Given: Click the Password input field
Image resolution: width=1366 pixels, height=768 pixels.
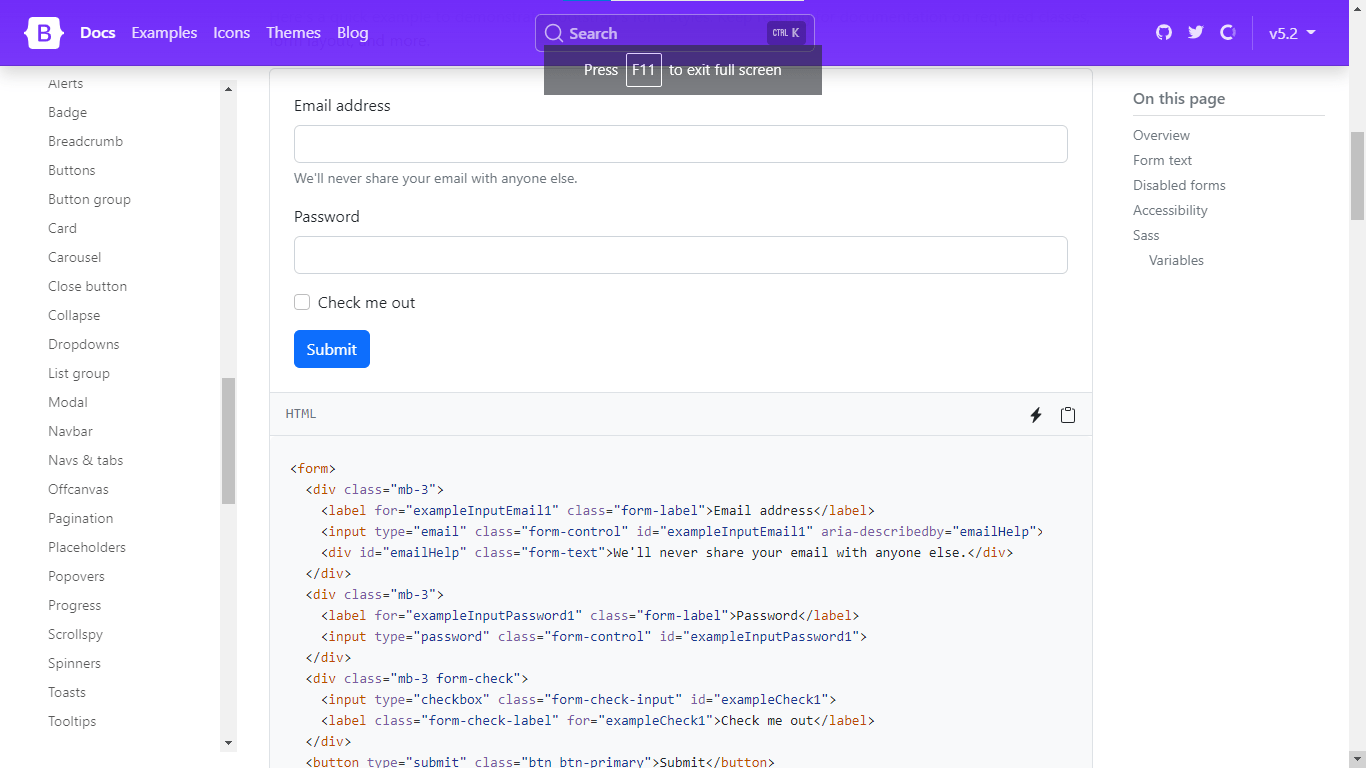Looking at the screenshot, I should click(680, 255).
